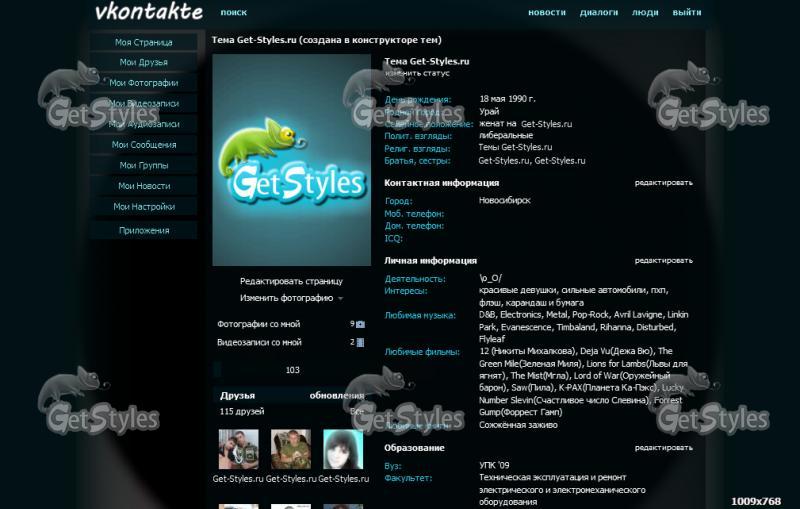Click hometown Урай link

(x=489, y=111)
